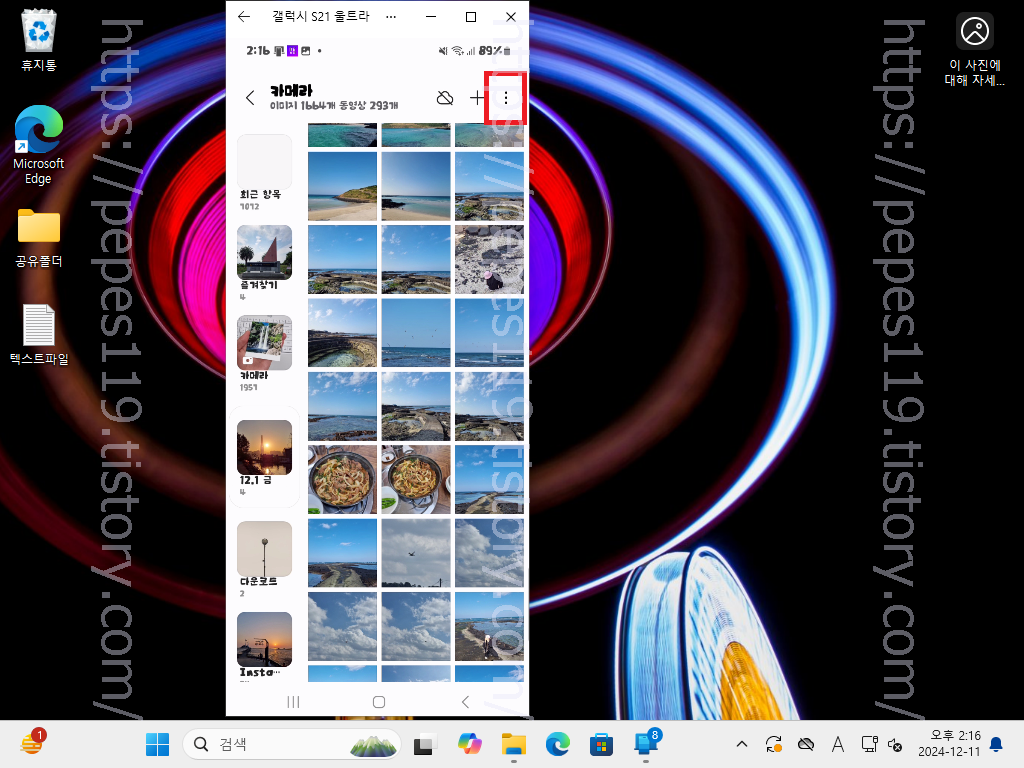1024x768 pixels.
Task: Click the cloud off tray icon
Action: tap(806, 744)
